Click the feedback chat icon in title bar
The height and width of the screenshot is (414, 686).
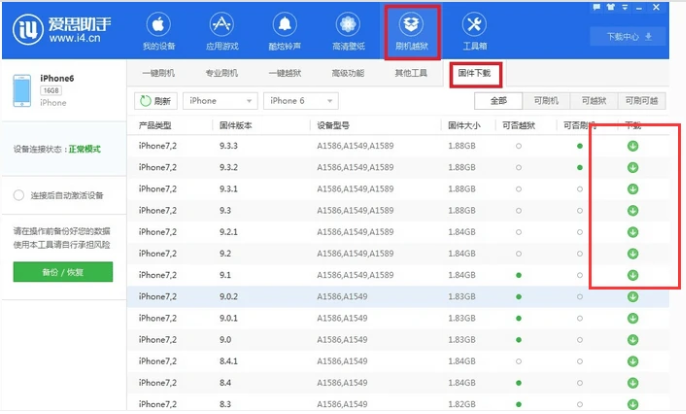(x=596, y=7)
